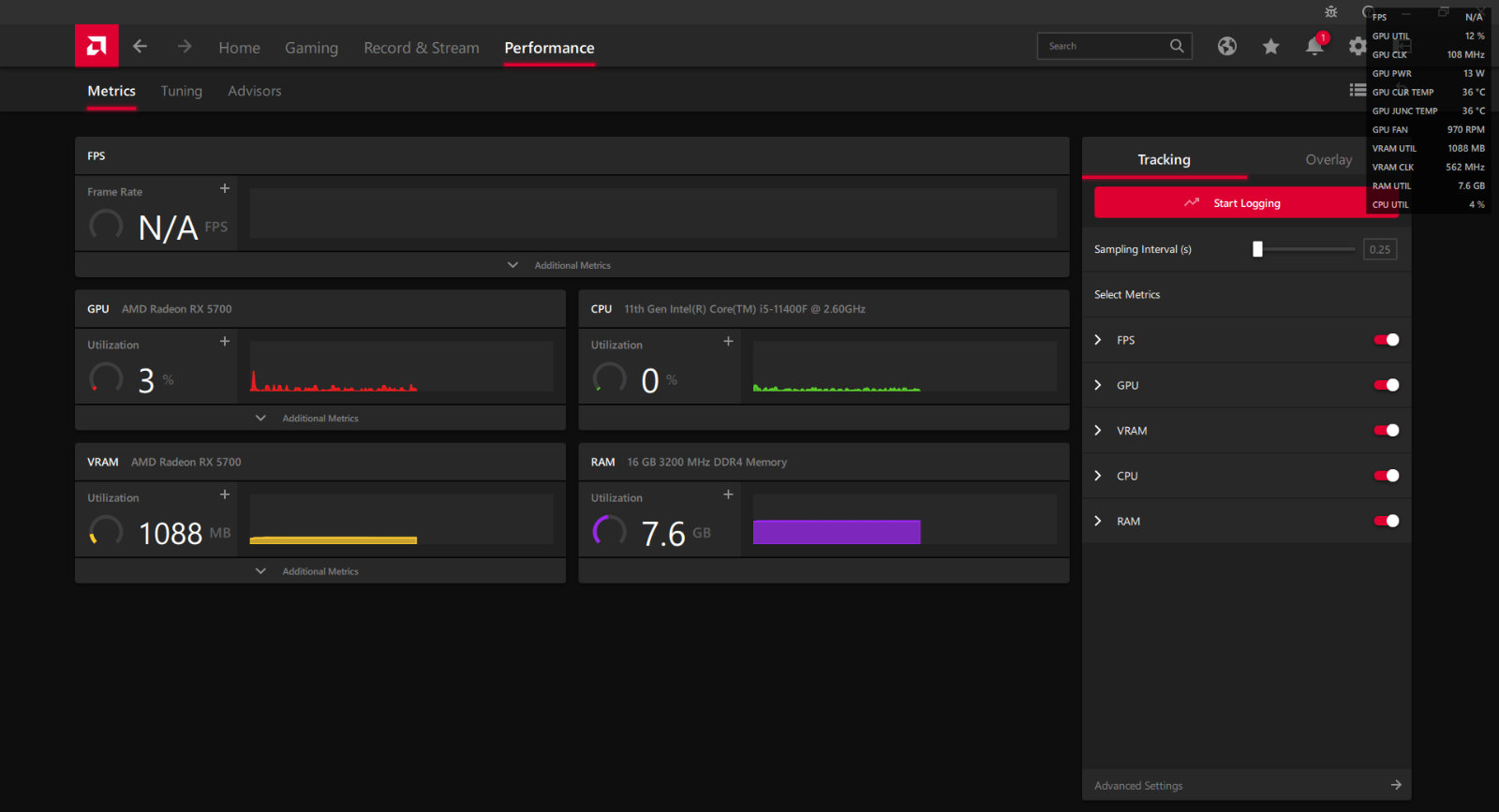This screenshot has width=1499, height=812.
Task: Open the Tuning sub-tab
Action: click(182, 91)
